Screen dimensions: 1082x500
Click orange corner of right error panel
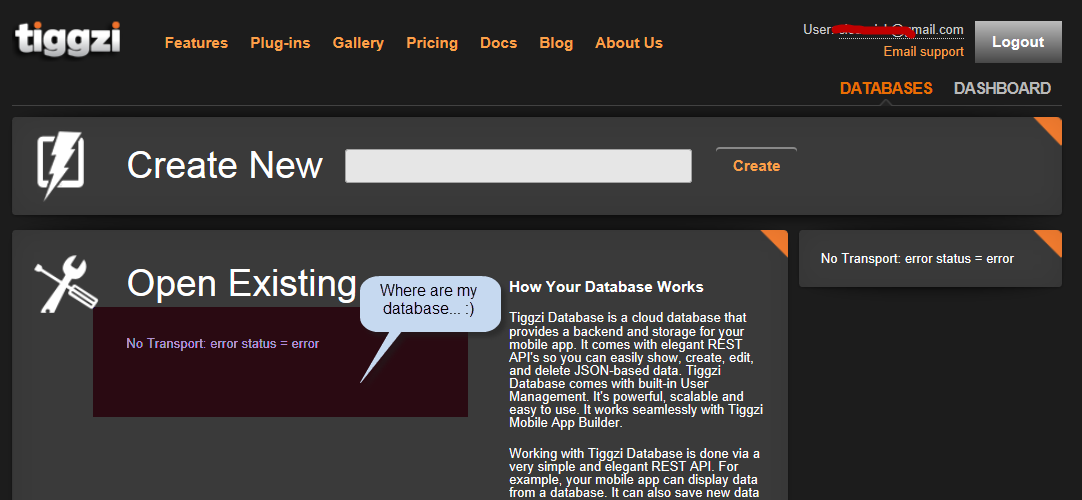click(x=1050, y=241)
